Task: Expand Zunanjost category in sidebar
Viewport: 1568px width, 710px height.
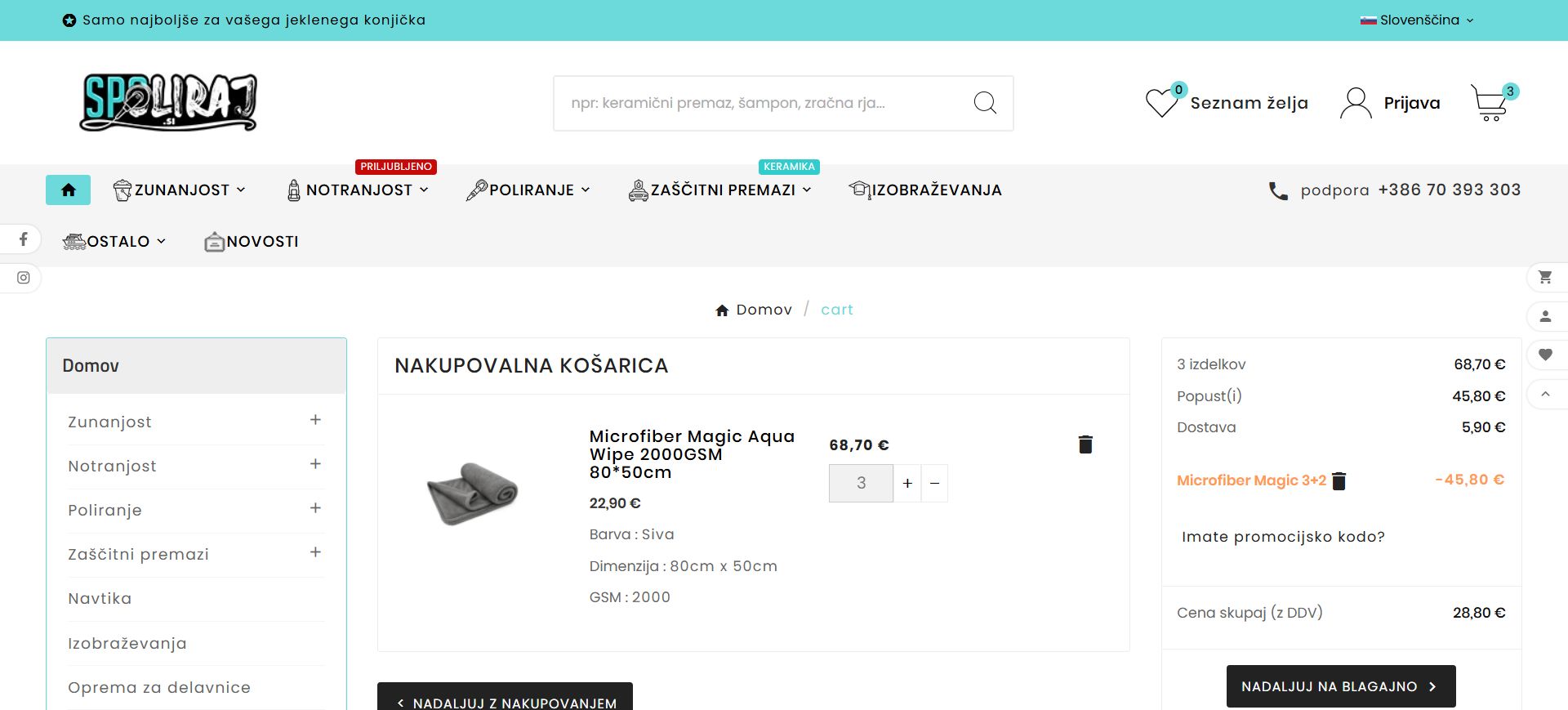Action: (x=315, y=420)
